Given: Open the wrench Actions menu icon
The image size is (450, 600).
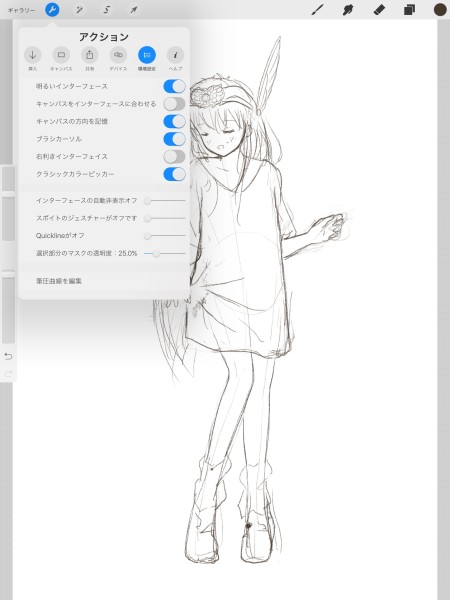Looking at the screenshot, I should (x=52, y=10).
